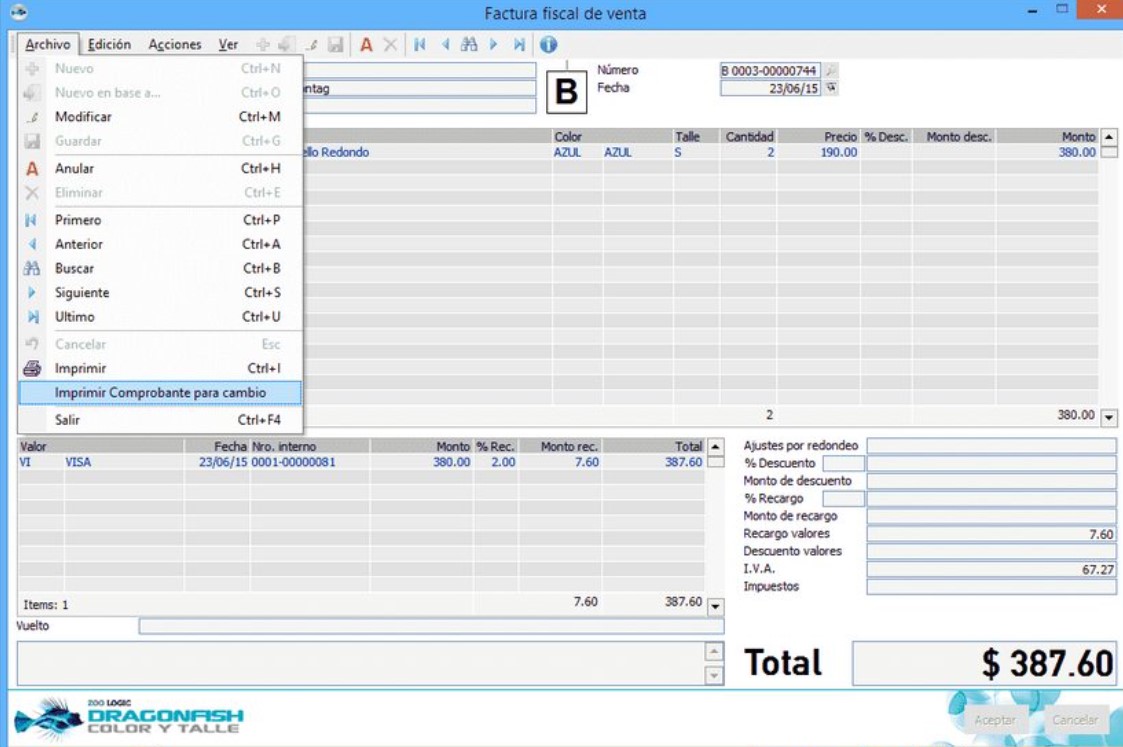The height and width of the screenshot is (747, 1123).
Task: Click the binoculars search icon in toolbar
Action: coord(469,45)
